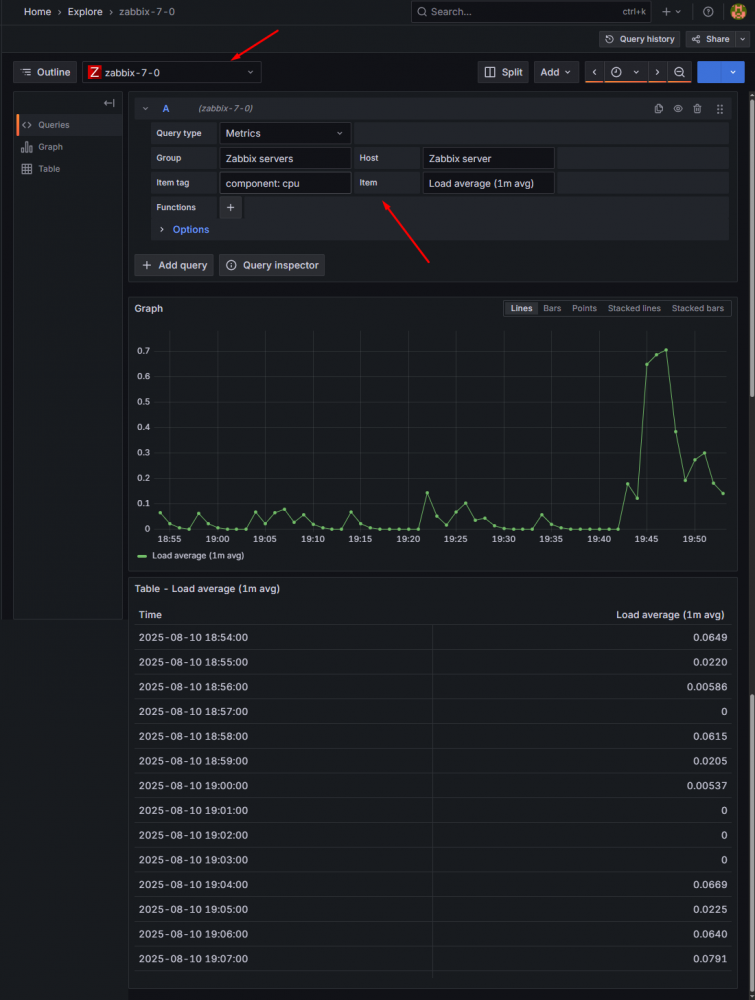Viewport: 755px width, 1000px height.
Task: Click the user avatar icon
Action: pos(738,11)
